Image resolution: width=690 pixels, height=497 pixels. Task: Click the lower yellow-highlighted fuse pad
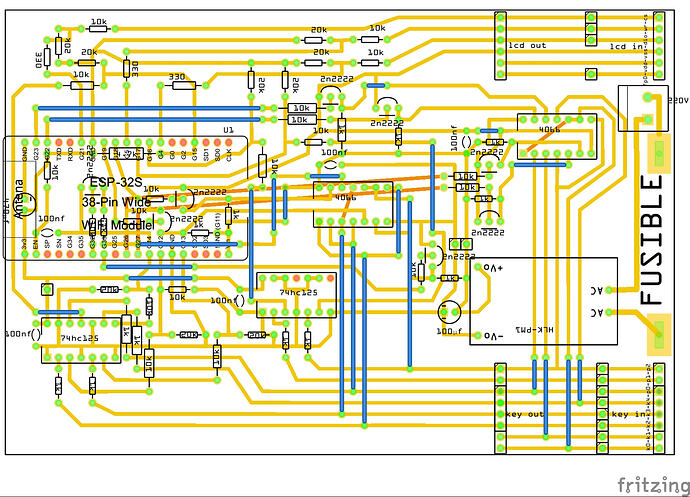(x=659, y=334)
